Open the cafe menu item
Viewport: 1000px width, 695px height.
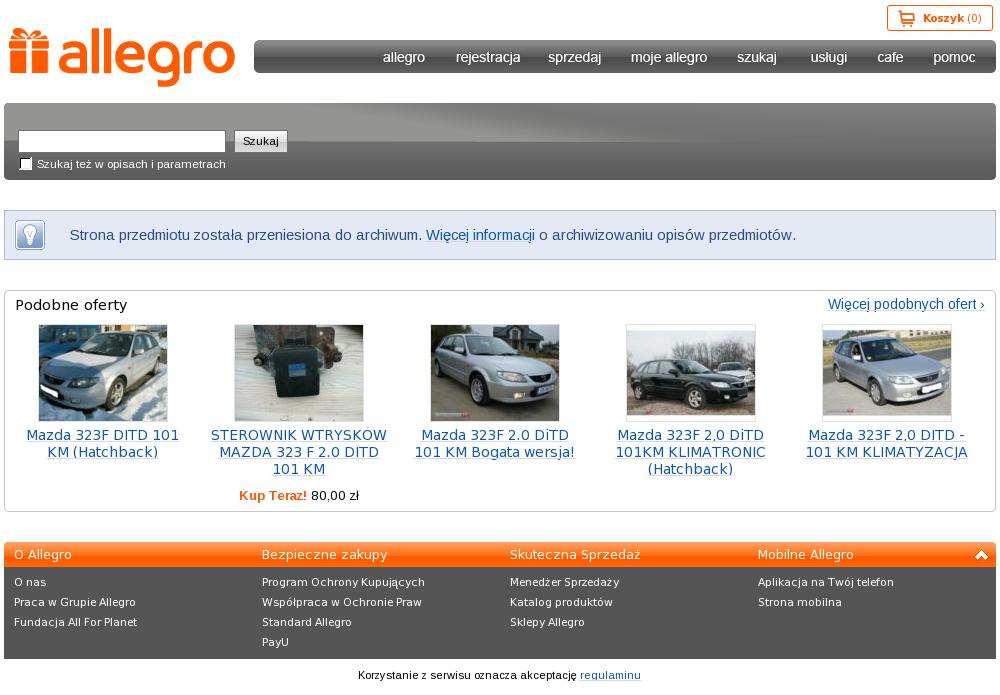pyautogui.click(x=890, y=57)
